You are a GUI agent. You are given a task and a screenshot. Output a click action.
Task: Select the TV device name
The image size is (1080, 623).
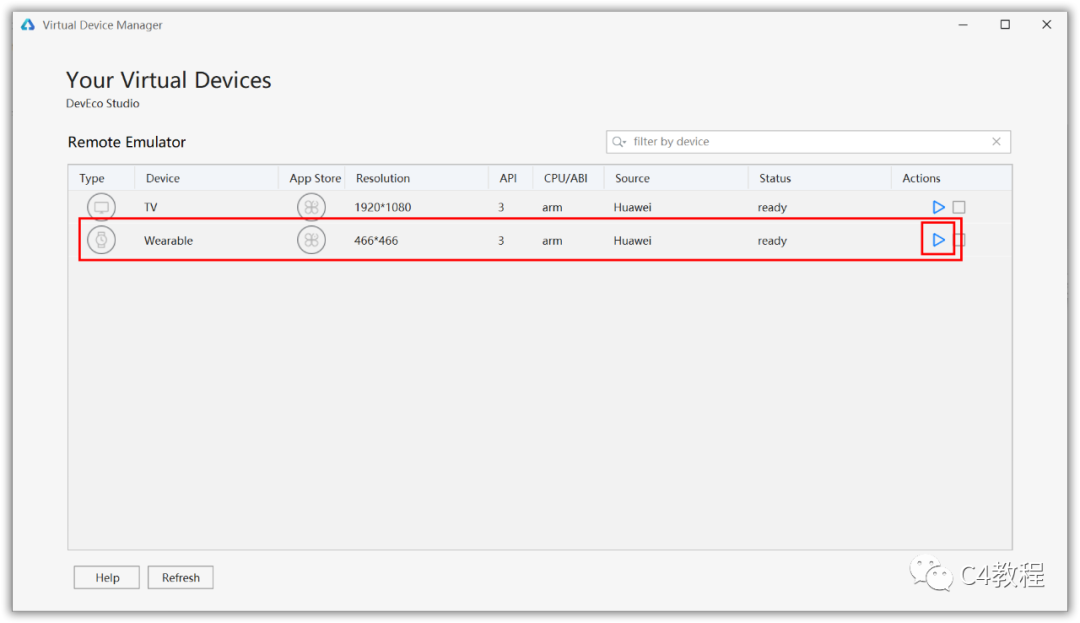(x=151, y=207)
